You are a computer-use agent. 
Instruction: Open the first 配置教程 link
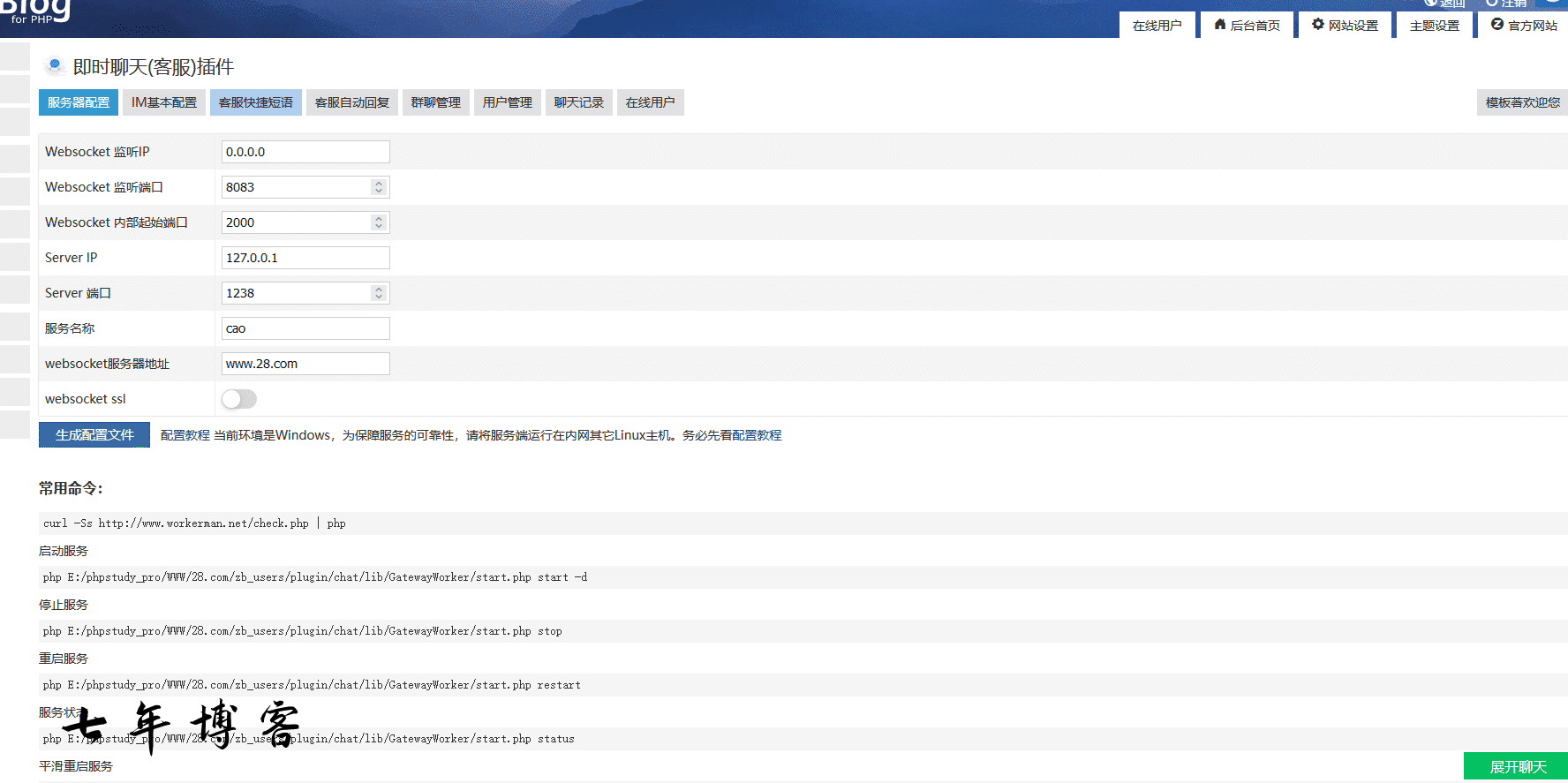coord(185,435)
